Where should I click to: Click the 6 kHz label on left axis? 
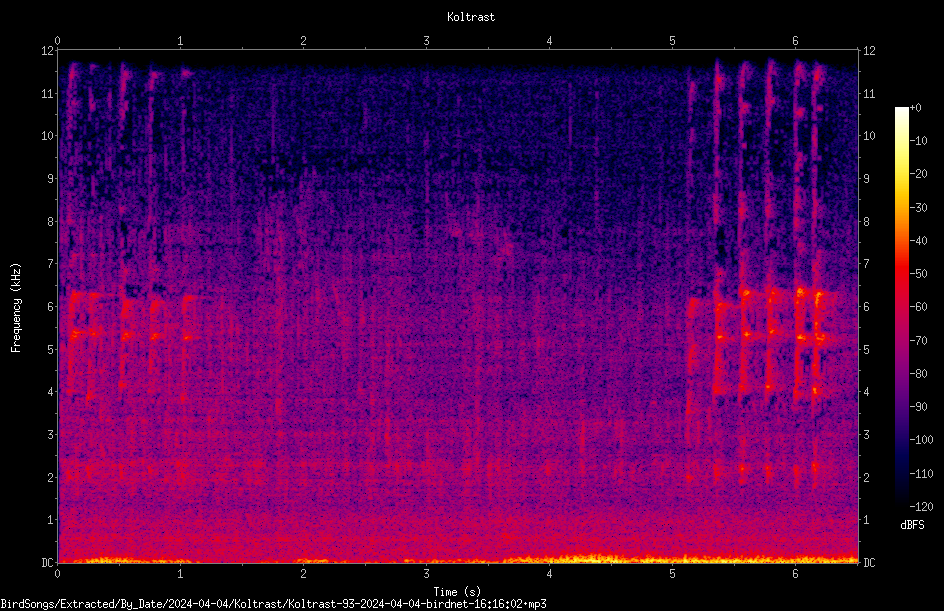point(51,306)
